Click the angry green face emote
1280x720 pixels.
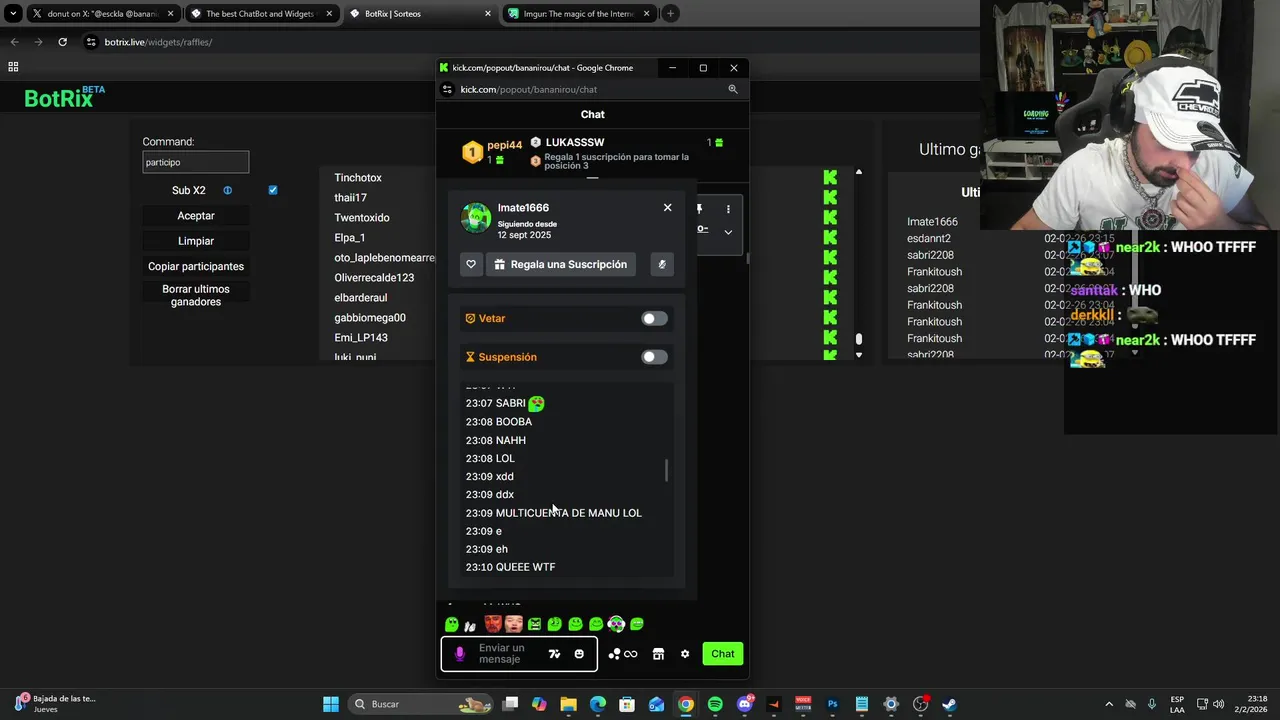(x=534, y=624)
